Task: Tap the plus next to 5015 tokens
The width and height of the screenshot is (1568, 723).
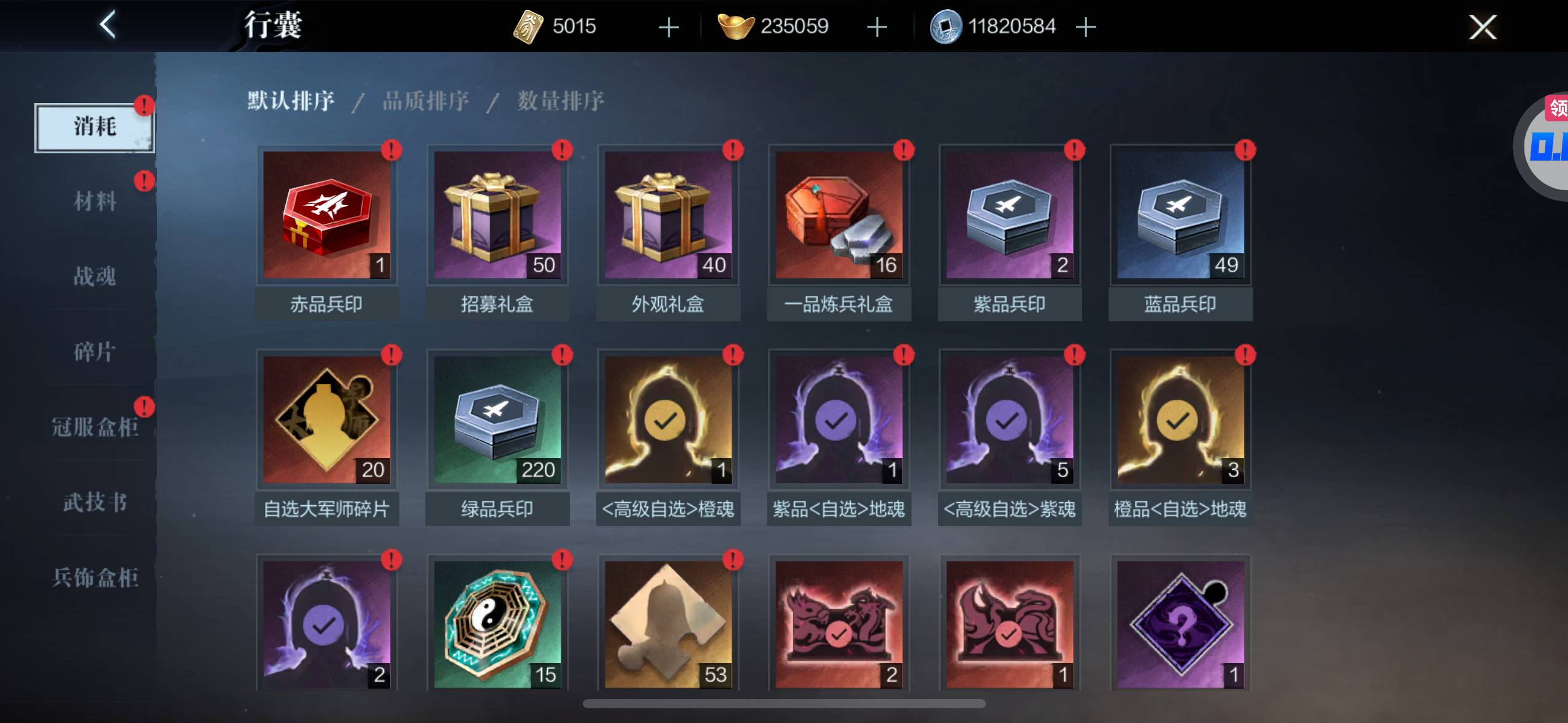Action: click(x=669, y=27)
